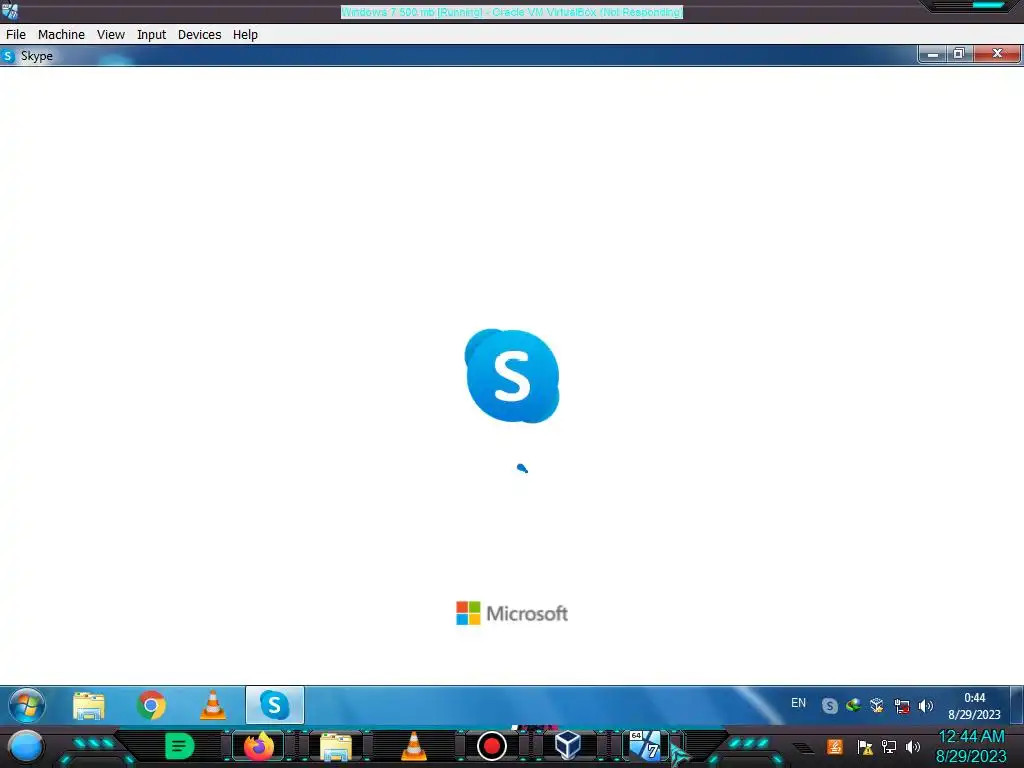Viewport: 1024px width, 768px height.
Task: Open the Input menu
Action: 152,35
